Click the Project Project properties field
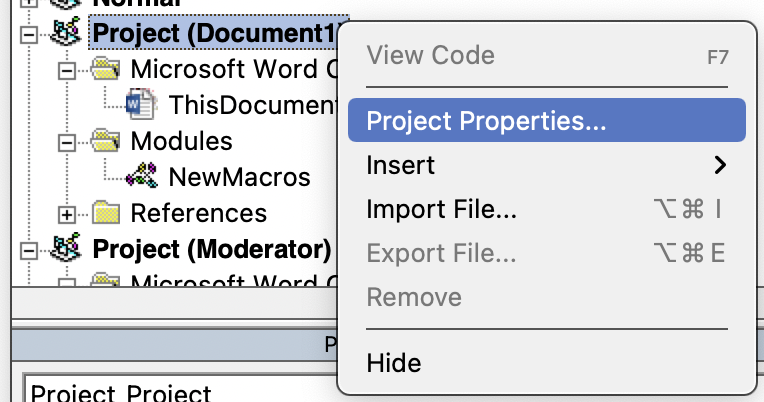The height and width of the screenshot is (402, 764). pyautogui.click(x=180, y=389)
